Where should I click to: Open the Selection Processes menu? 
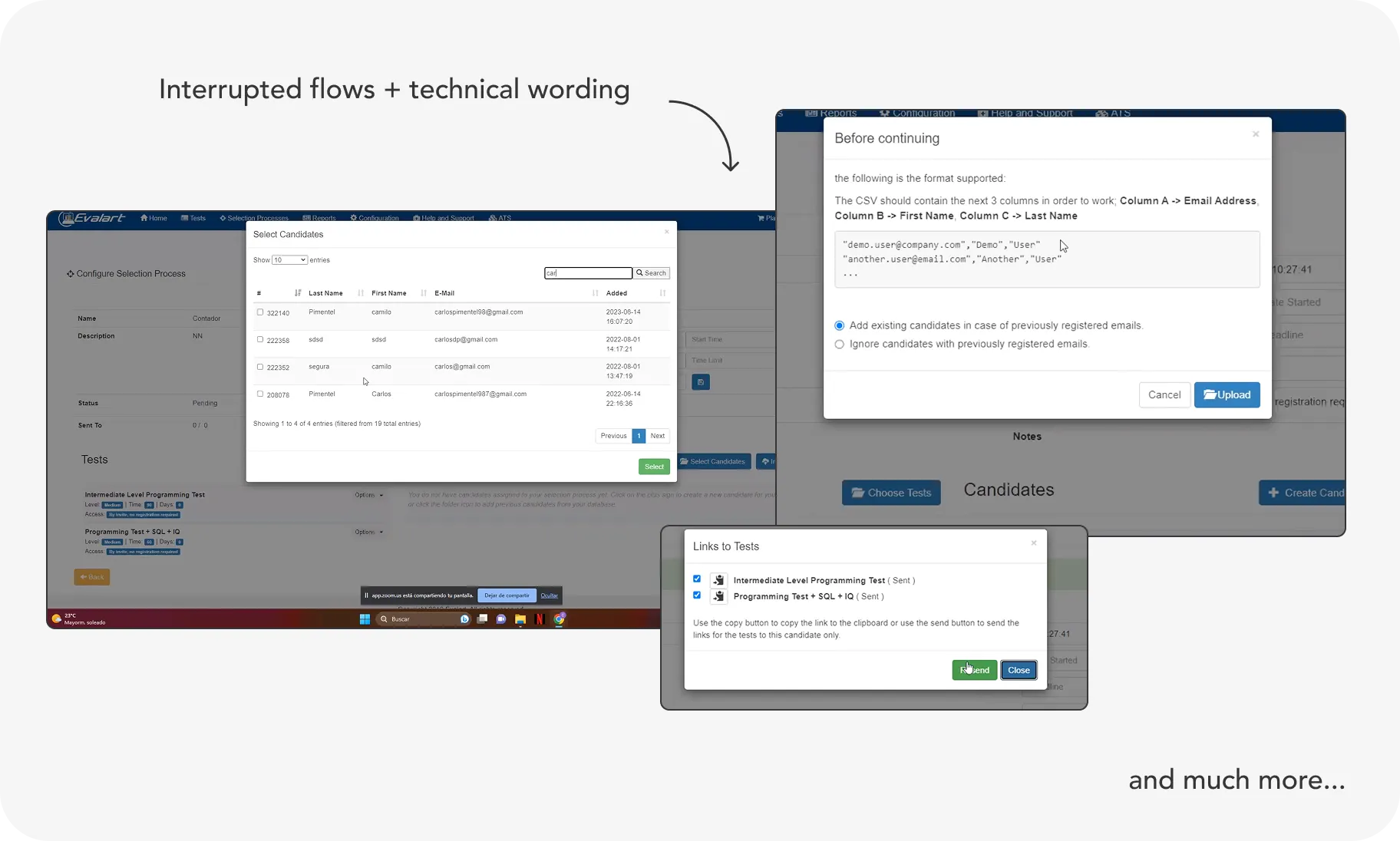point(254,218)
